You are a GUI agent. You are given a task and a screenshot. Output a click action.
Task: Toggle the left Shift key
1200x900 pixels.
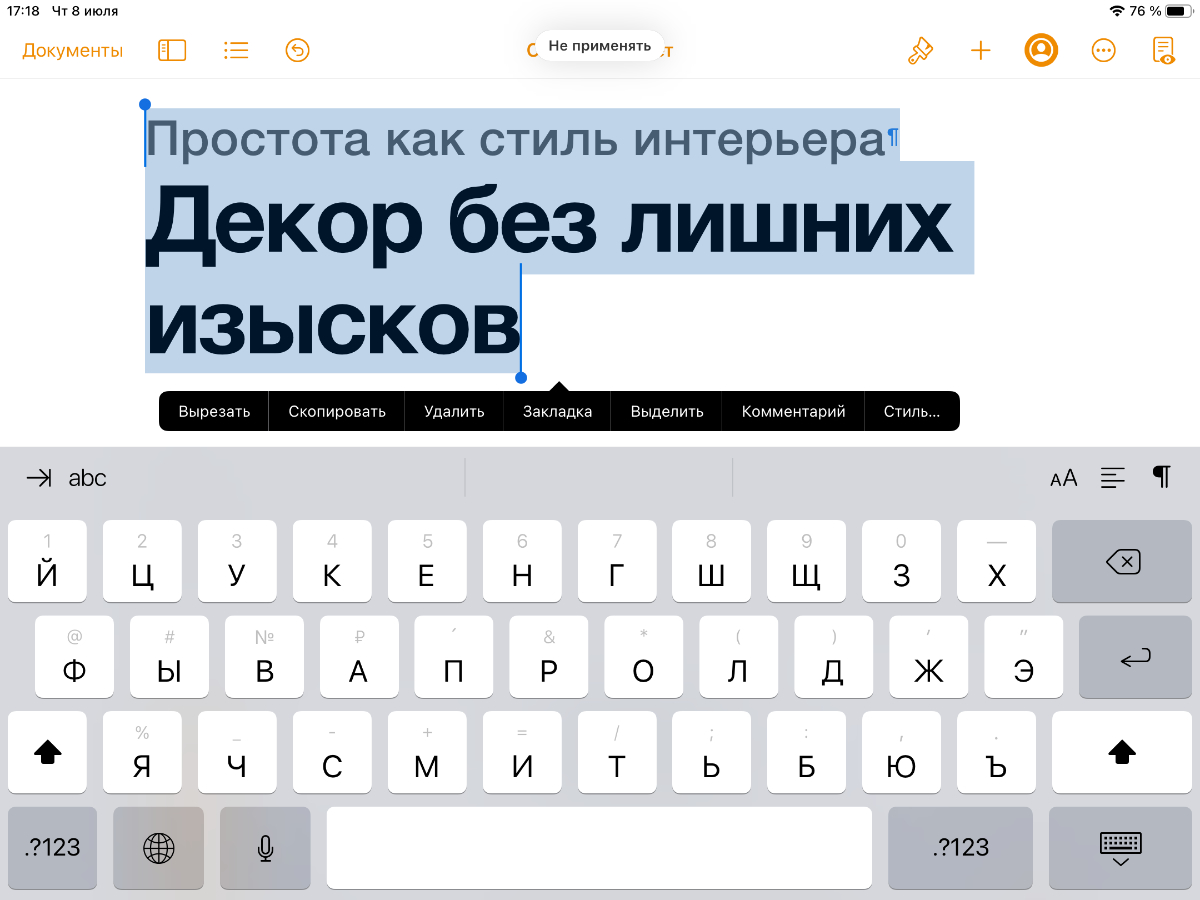point(48,753)
